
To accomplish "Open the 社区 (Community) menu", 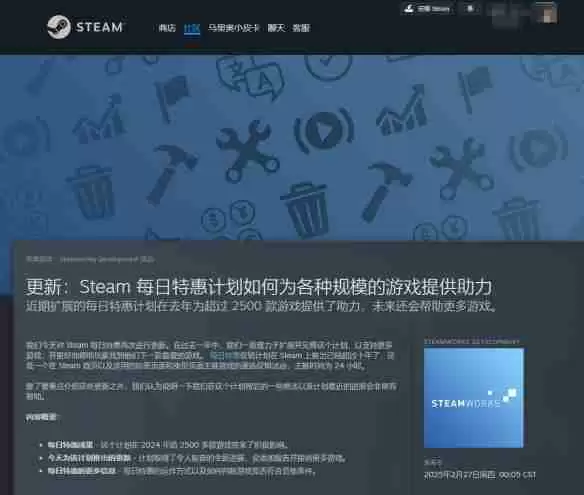I will coord(192,28).
